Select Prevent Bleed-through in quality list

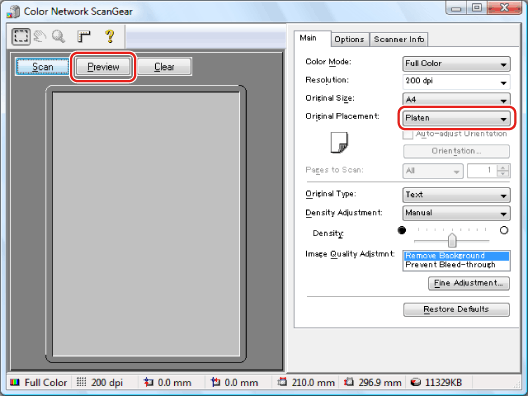(456, 265)
